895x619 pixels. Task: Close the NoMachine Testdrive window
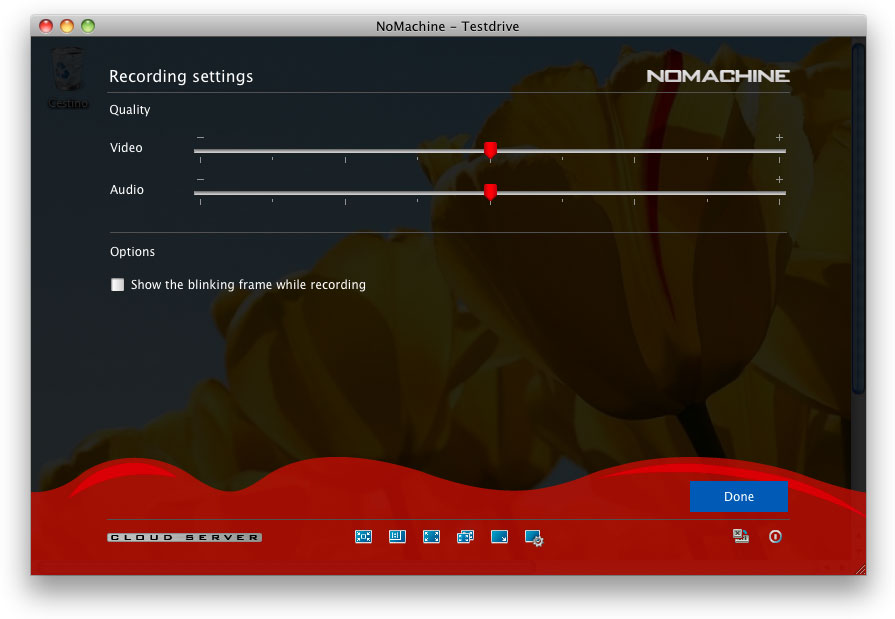[47, 26]
